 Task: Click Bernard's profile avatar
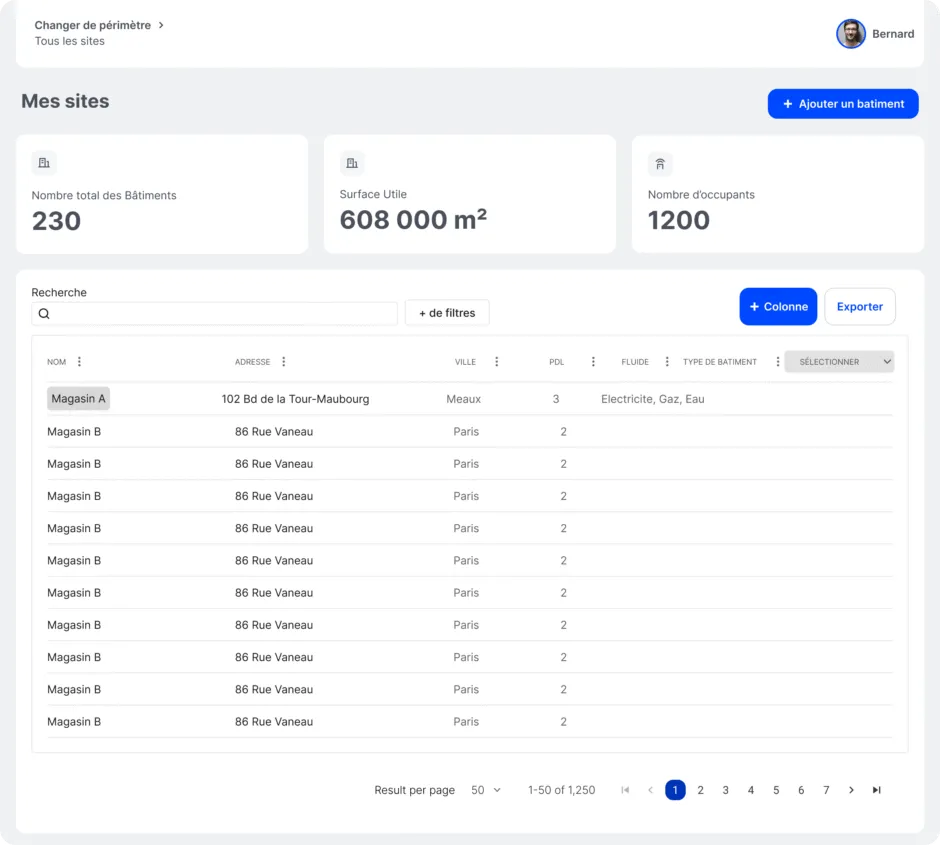click(851, 34)
